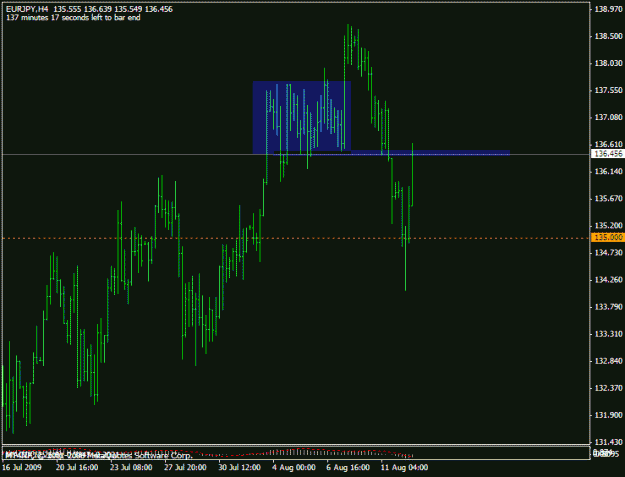Click the 135.670 price scale label
The image size is (625, 477).
[x=608, y=198]
